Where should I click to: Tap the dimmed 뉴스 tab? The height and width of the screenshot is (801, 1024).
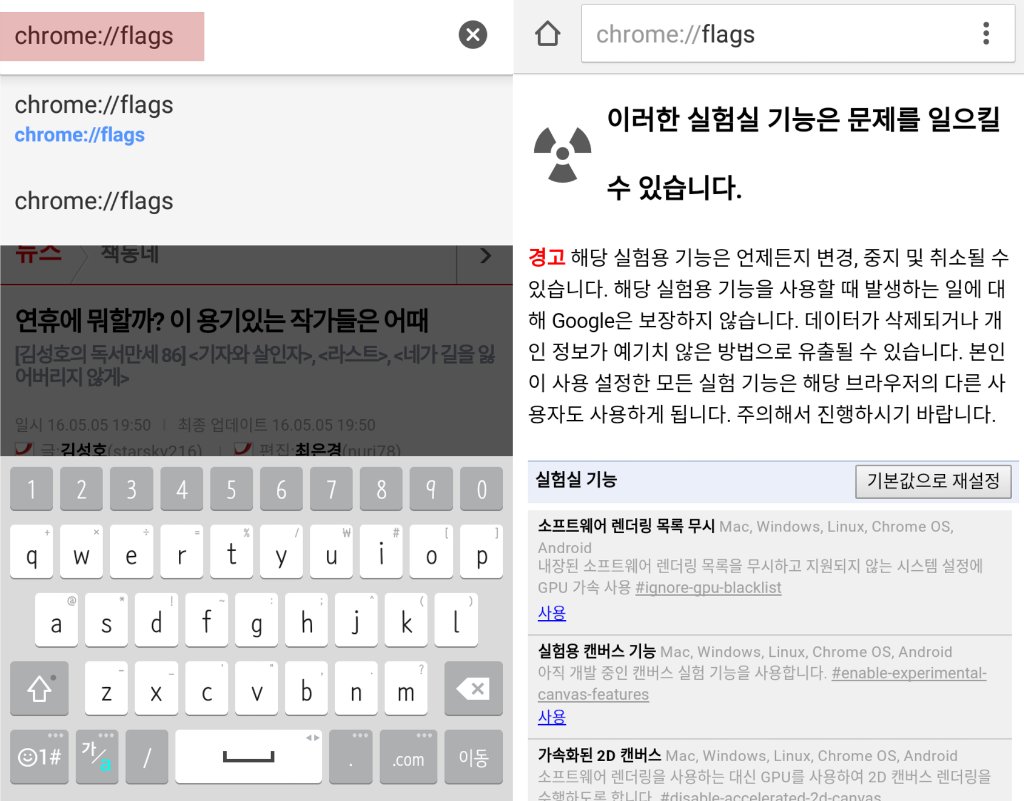[39, 255]
